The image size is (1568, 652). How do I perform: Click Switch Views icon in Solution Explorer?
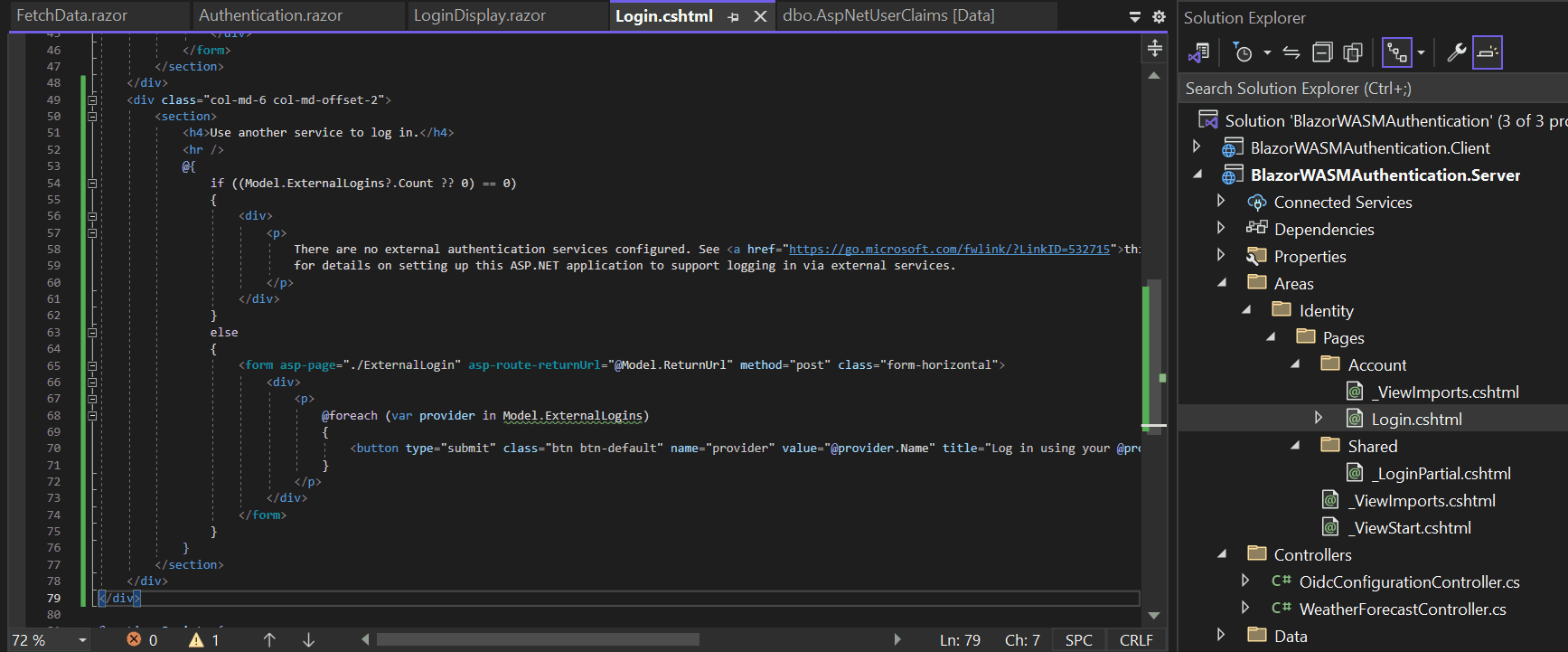tap(1199, 53)
